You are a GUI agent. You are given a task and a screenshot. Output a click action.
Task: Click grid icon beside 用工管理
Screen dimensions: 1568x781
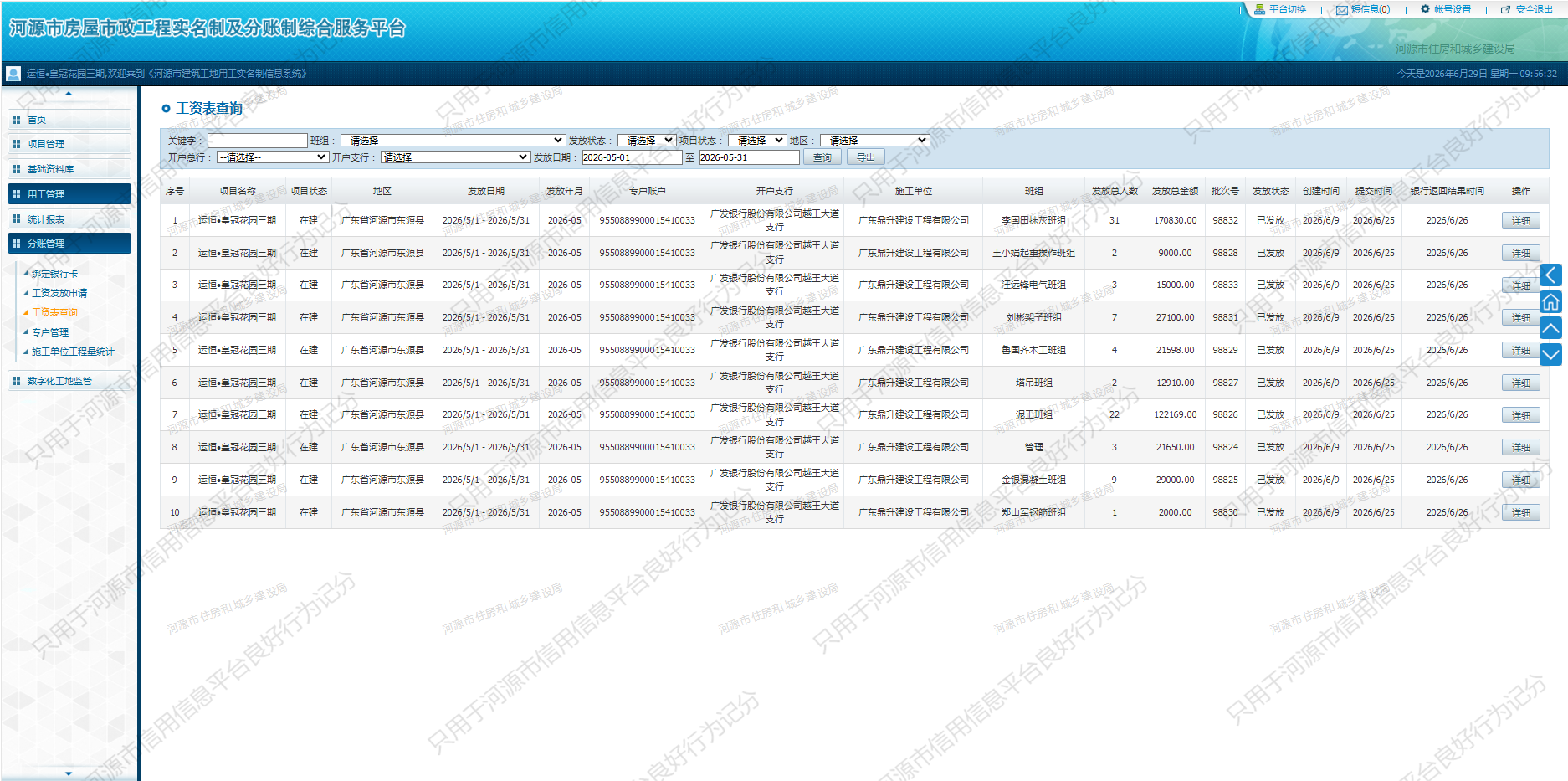click(16, 194)
